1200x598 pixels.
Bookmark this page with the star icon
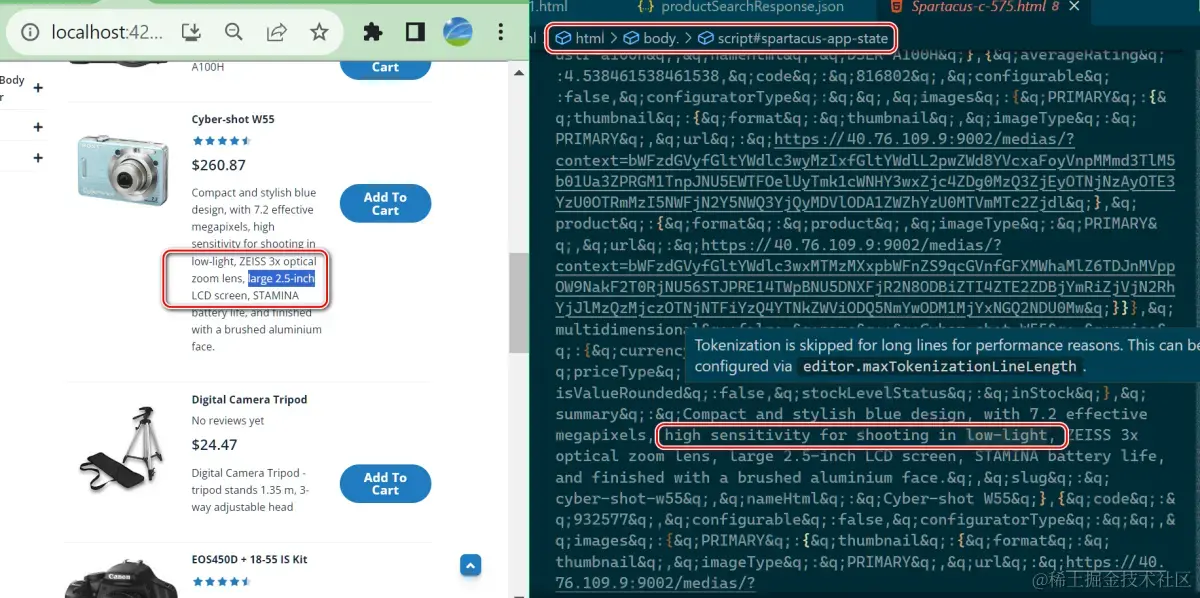(x=319, y=32)
